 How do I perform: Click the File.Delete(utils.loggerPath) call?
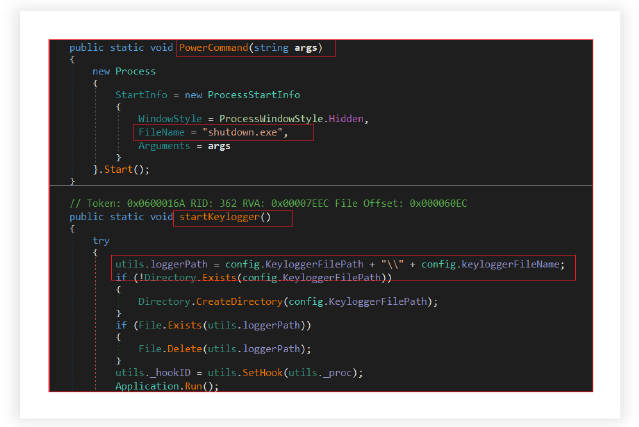coord(225,349)
